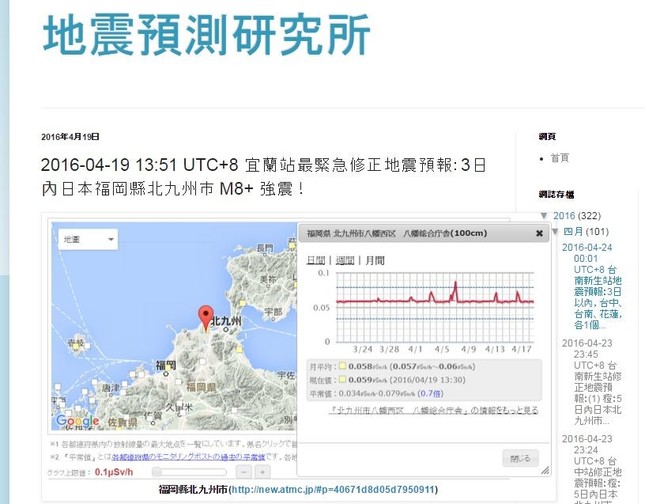This screenshot has height=504, width=645.
Task: Collapse the 四月 archive month
Action: 556,232
